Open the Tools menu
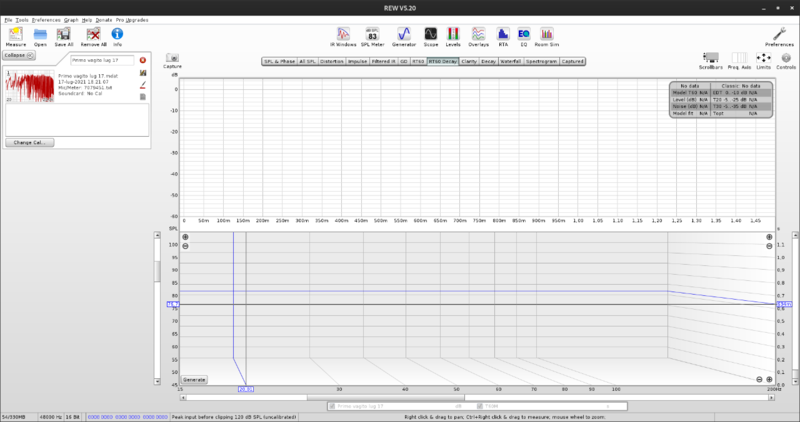The height and width of the screenshot is (422, 800). click(x=21, y=20)
